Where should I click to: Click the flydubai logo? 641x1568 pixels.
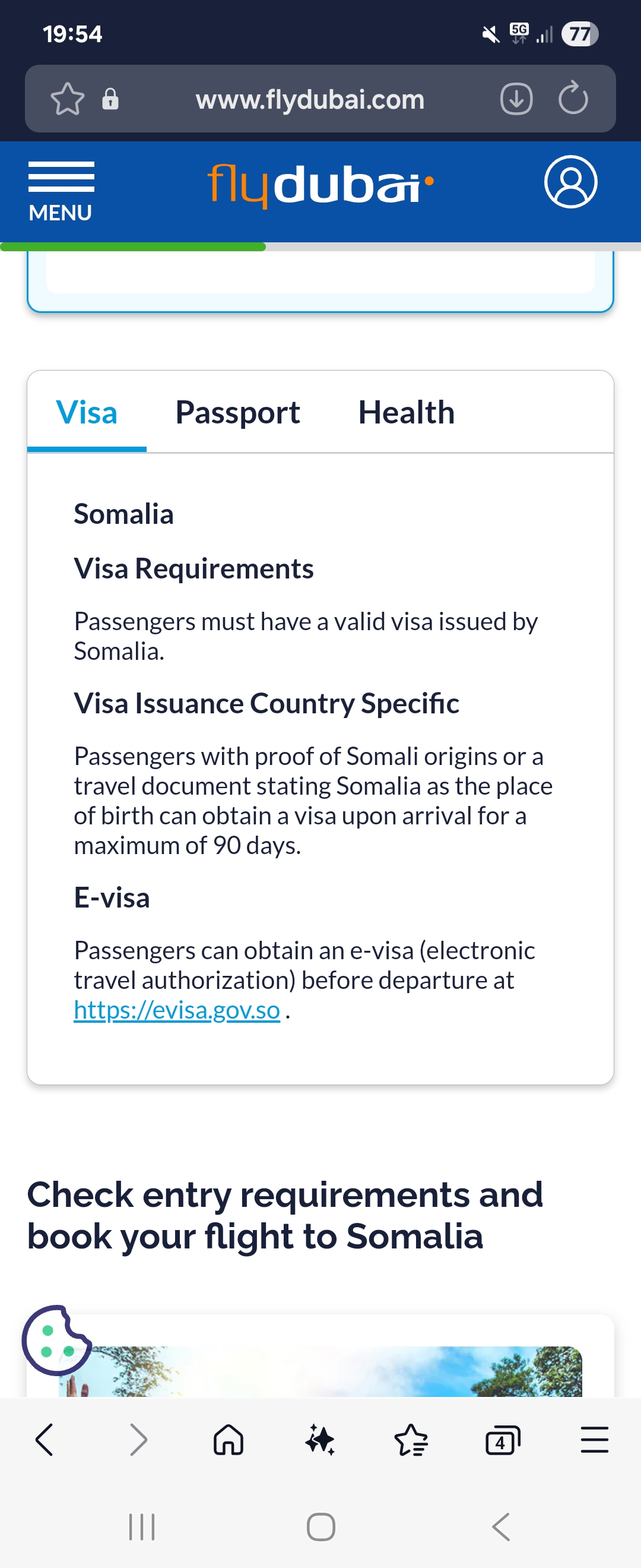pos(320,184)
